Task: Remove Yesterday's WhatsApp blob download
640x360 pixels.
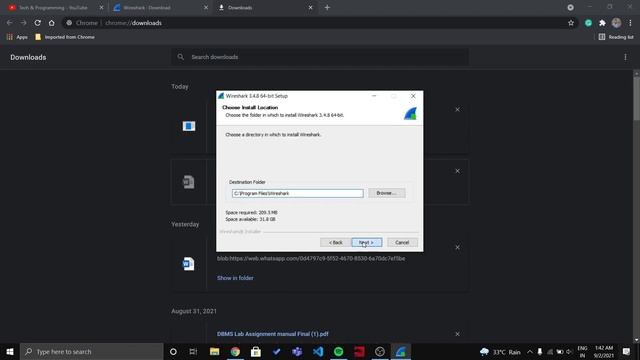Action: pos(458,247)
